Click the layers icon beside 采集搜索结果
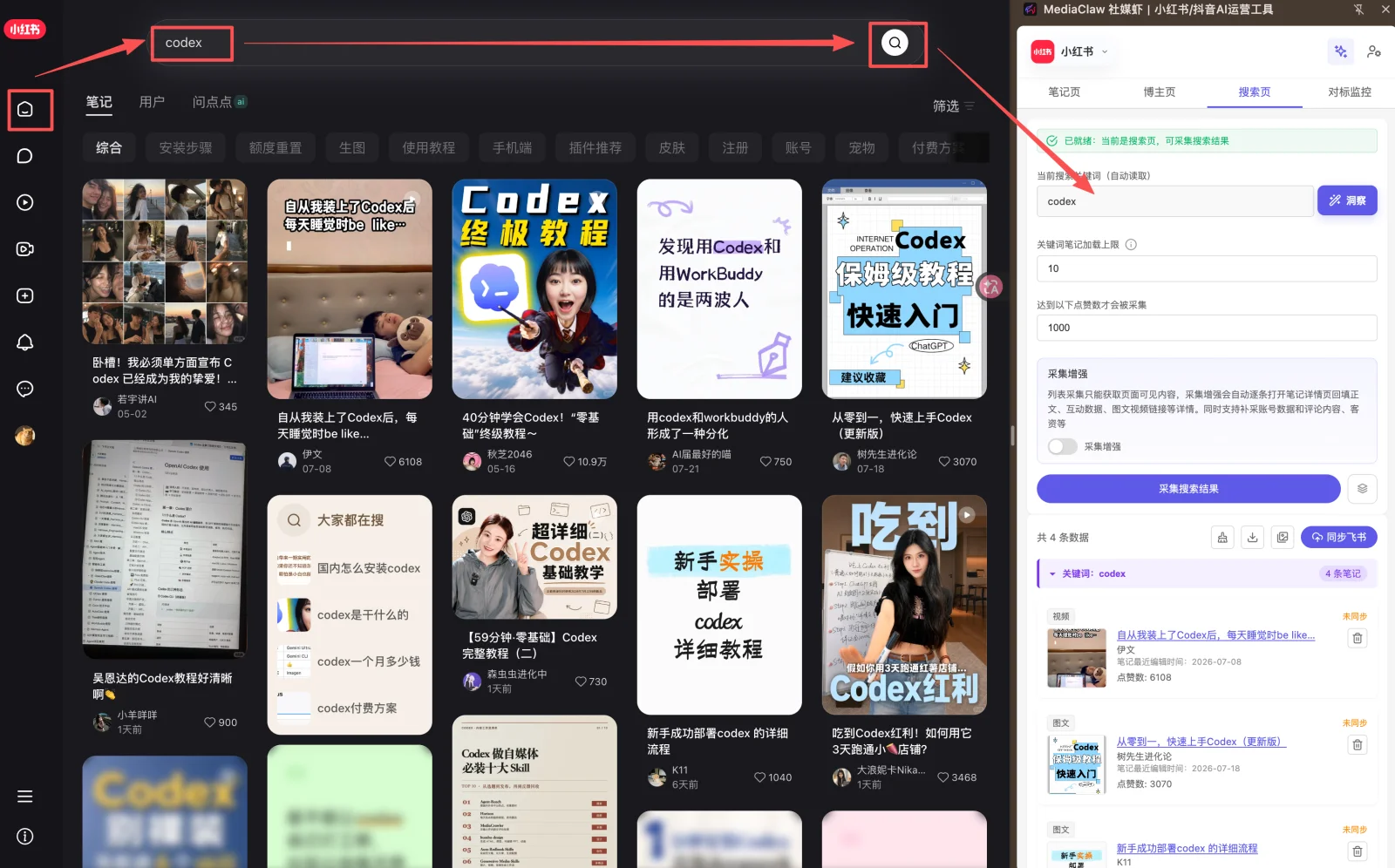 point(1363,489)
